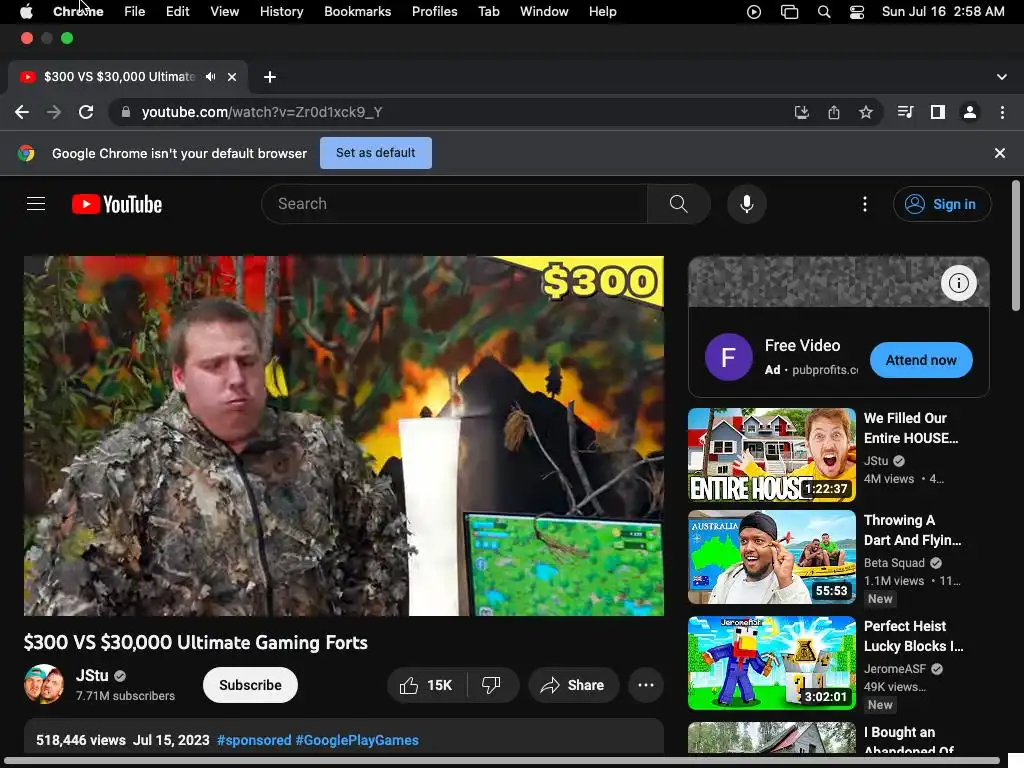Open macOS Spotlight search icon
The width and height of the screenshot is (1024, 768).
[x=824, y=12]
